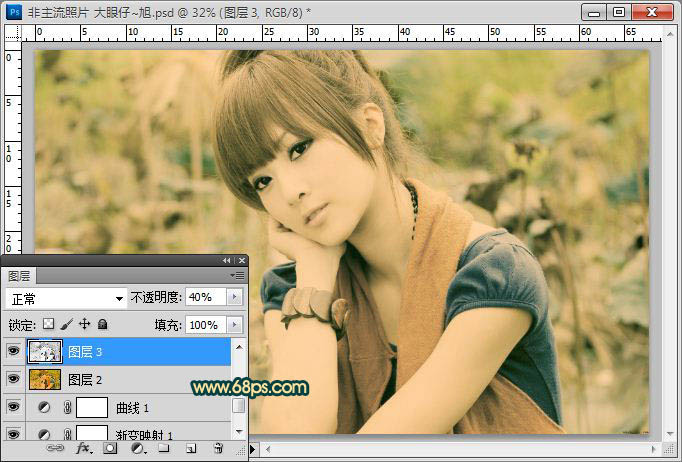The height and width of the screenshot is (462, 682).
Task: Add a layer mask
Action: 110,449
